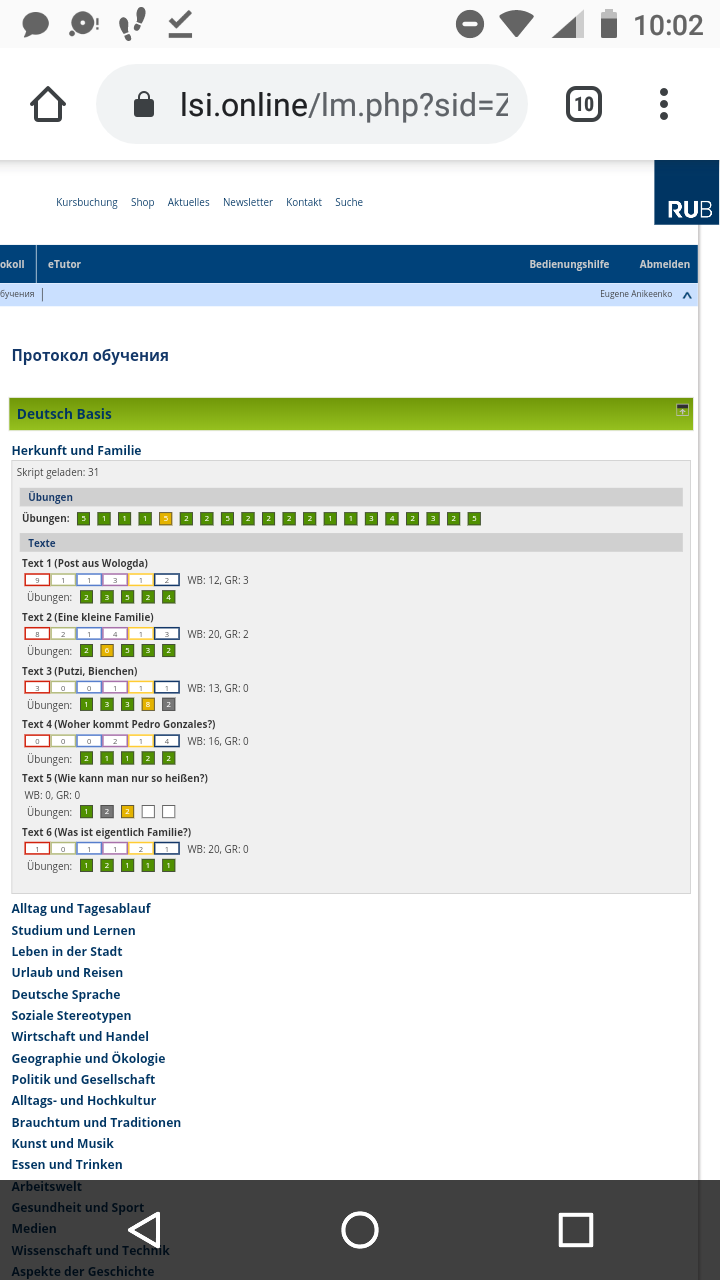Click the first empty white exercise box in Text 5
Screen dimensions: 720x1280
(148, 812)
